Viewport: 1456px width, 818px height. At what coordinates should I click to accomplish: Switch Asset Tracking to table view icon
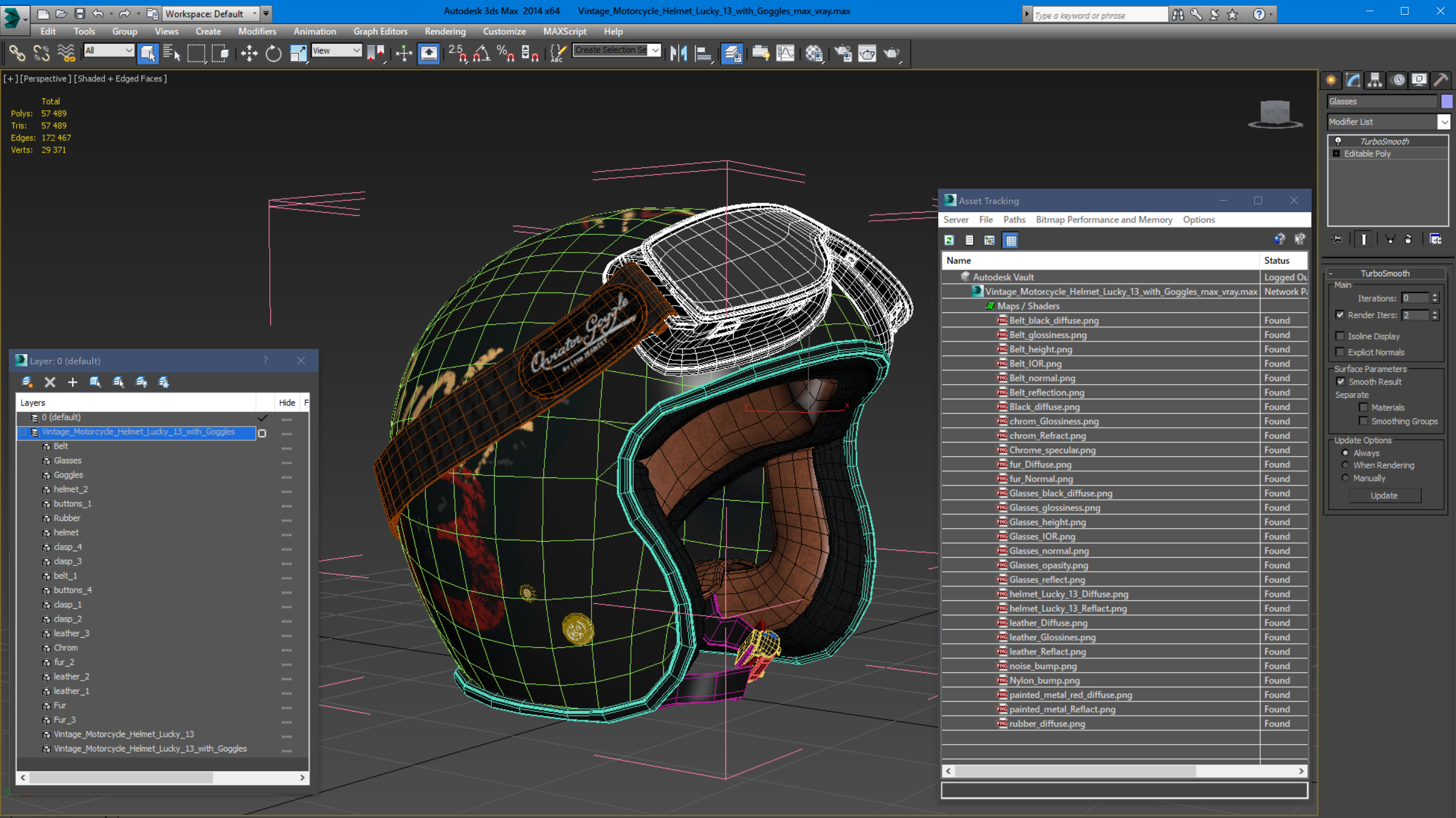1011,240
